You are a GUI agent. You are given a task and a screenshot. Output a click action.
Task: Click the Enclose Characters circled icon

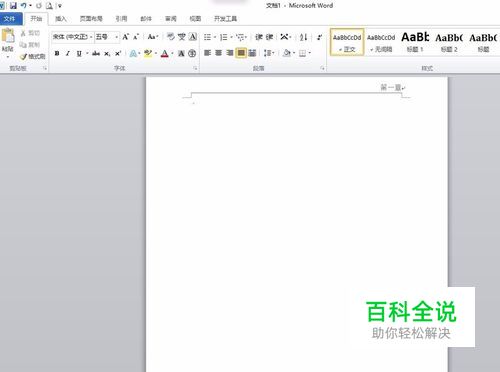click(192, 53)
